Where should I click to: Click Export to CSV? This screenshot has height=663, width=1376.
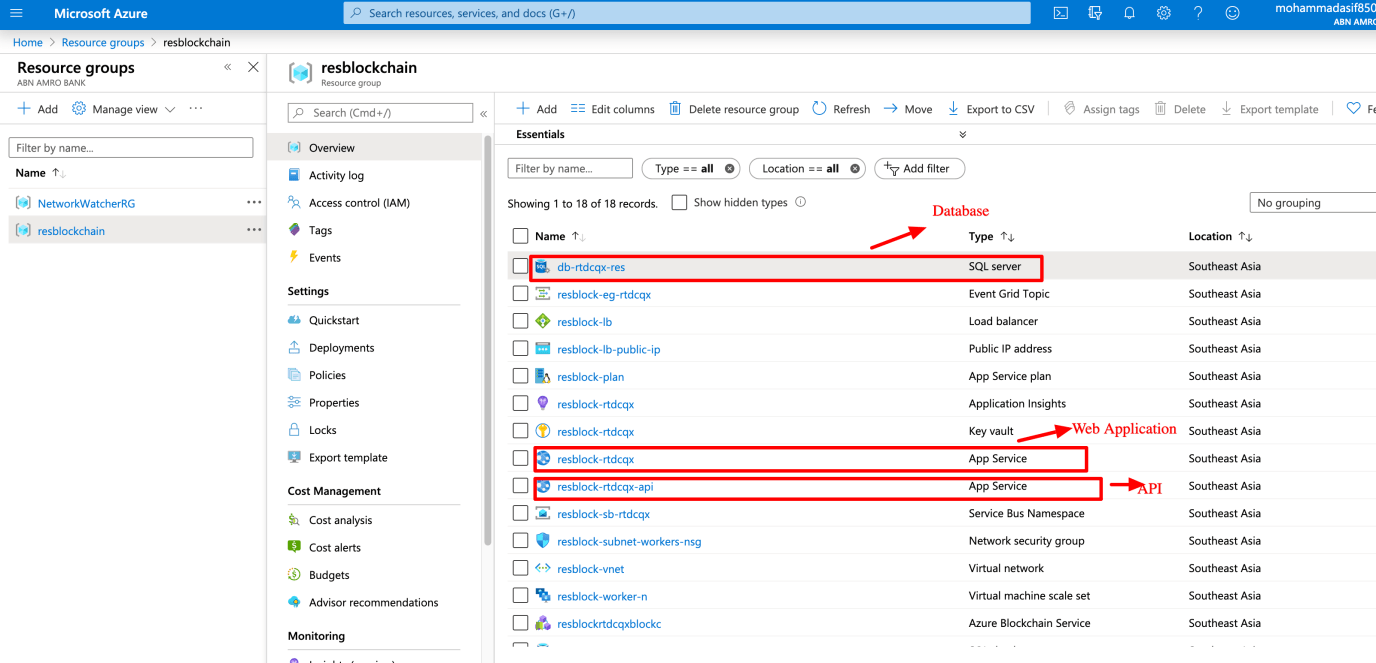pyautogui.click(x=990, y=108)
